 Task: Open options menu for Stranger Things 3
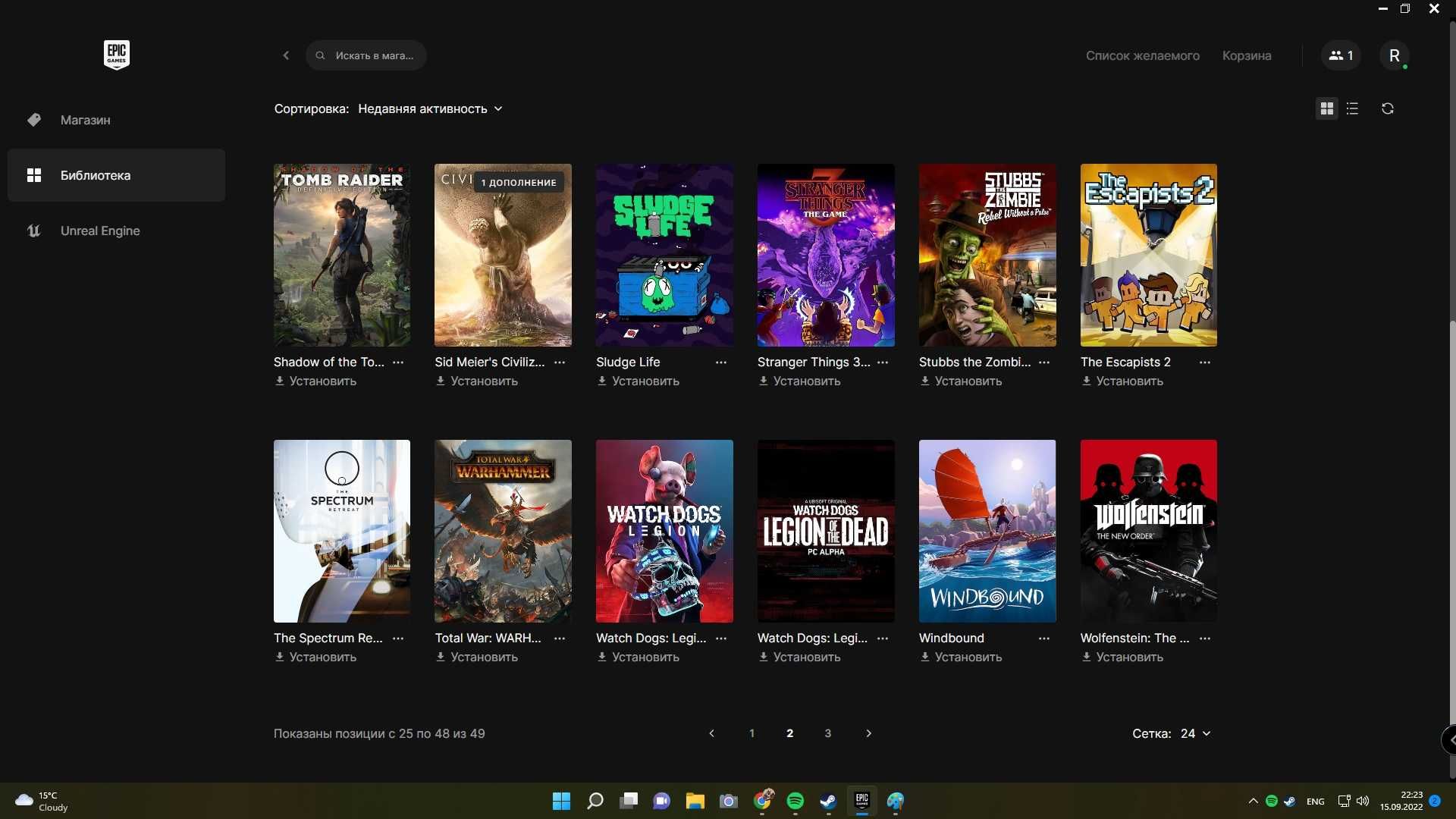(x=883, y=362)
